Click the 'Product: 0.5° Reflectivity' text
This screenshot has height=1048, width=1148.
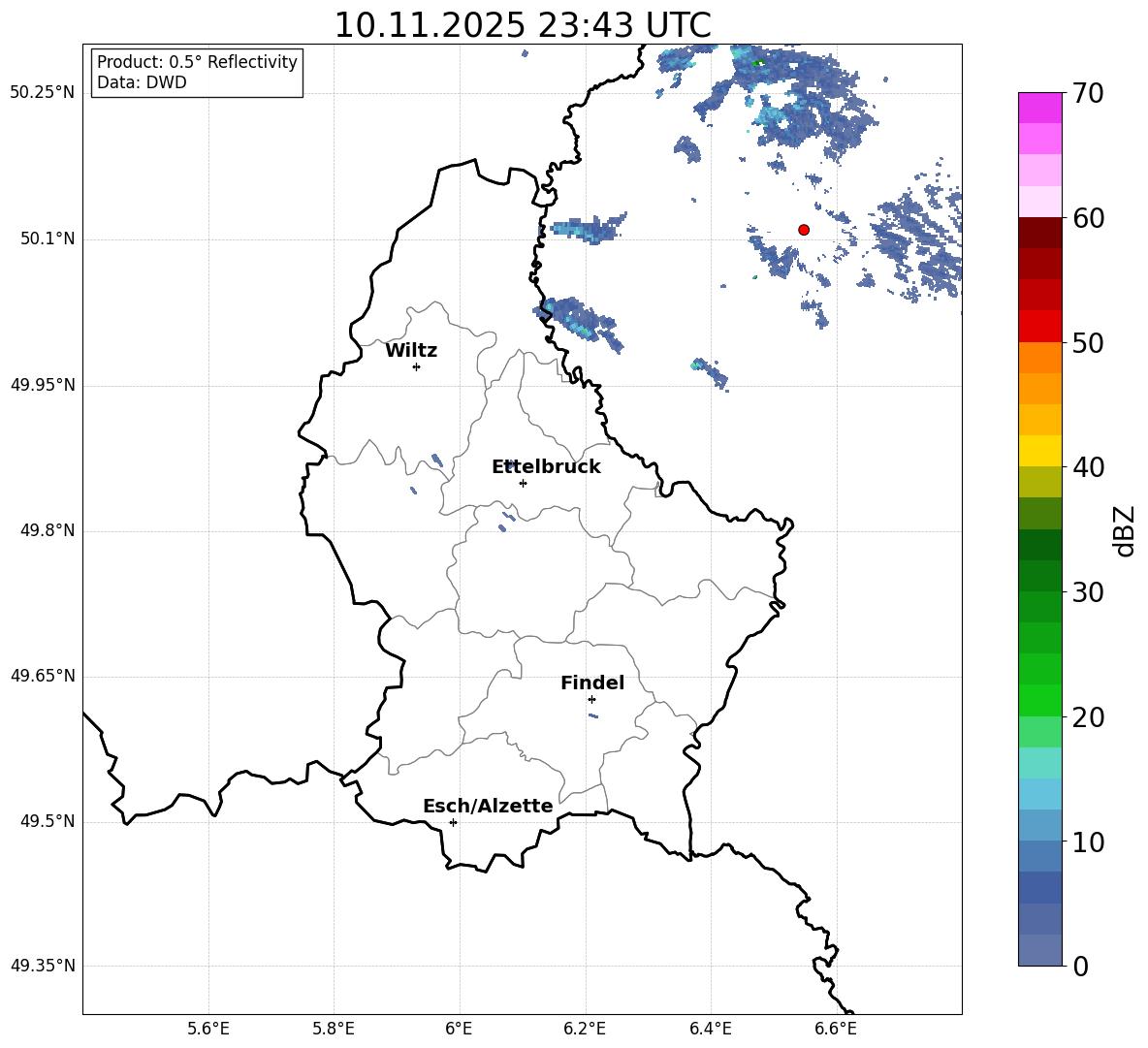point(197,61)
